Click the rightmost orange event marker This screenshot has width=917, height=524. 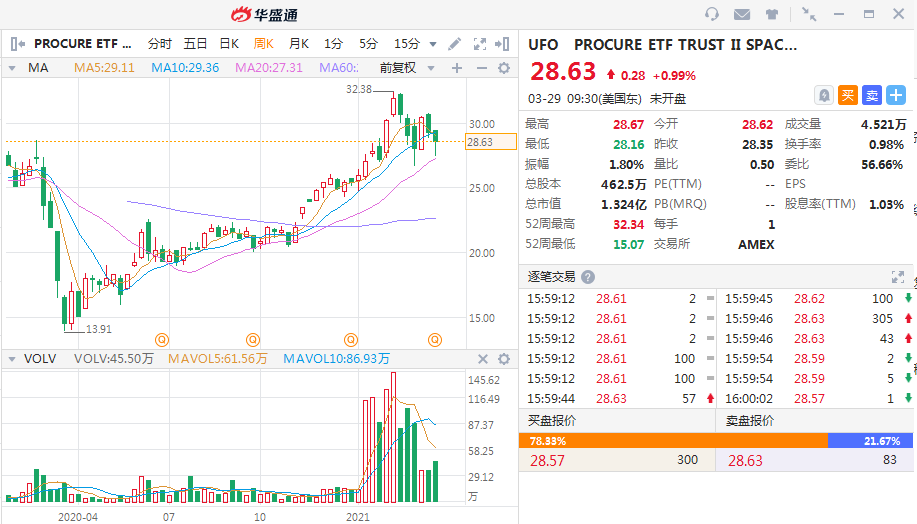coord(435,340)
